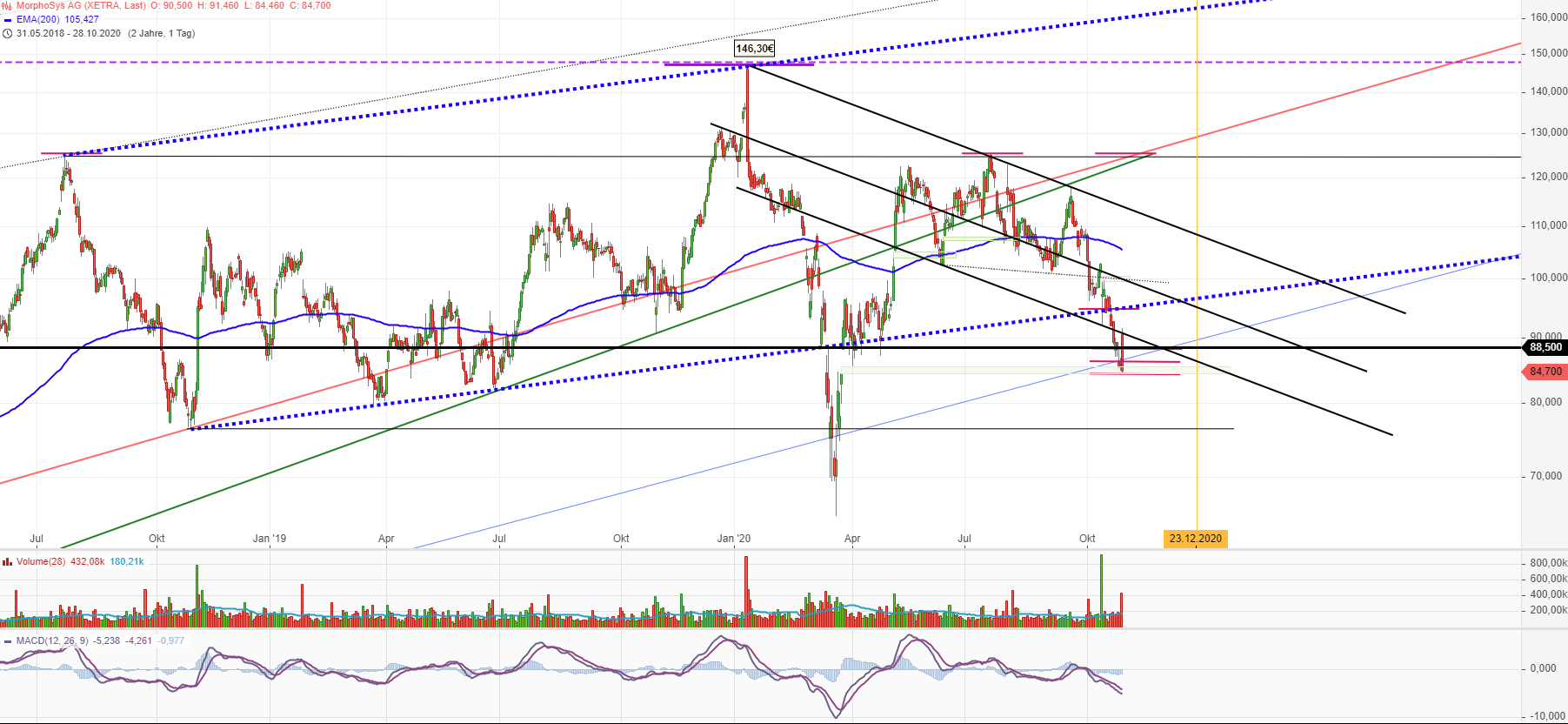
Task: Click the EMA value 105,427
Action: (82, 19)
